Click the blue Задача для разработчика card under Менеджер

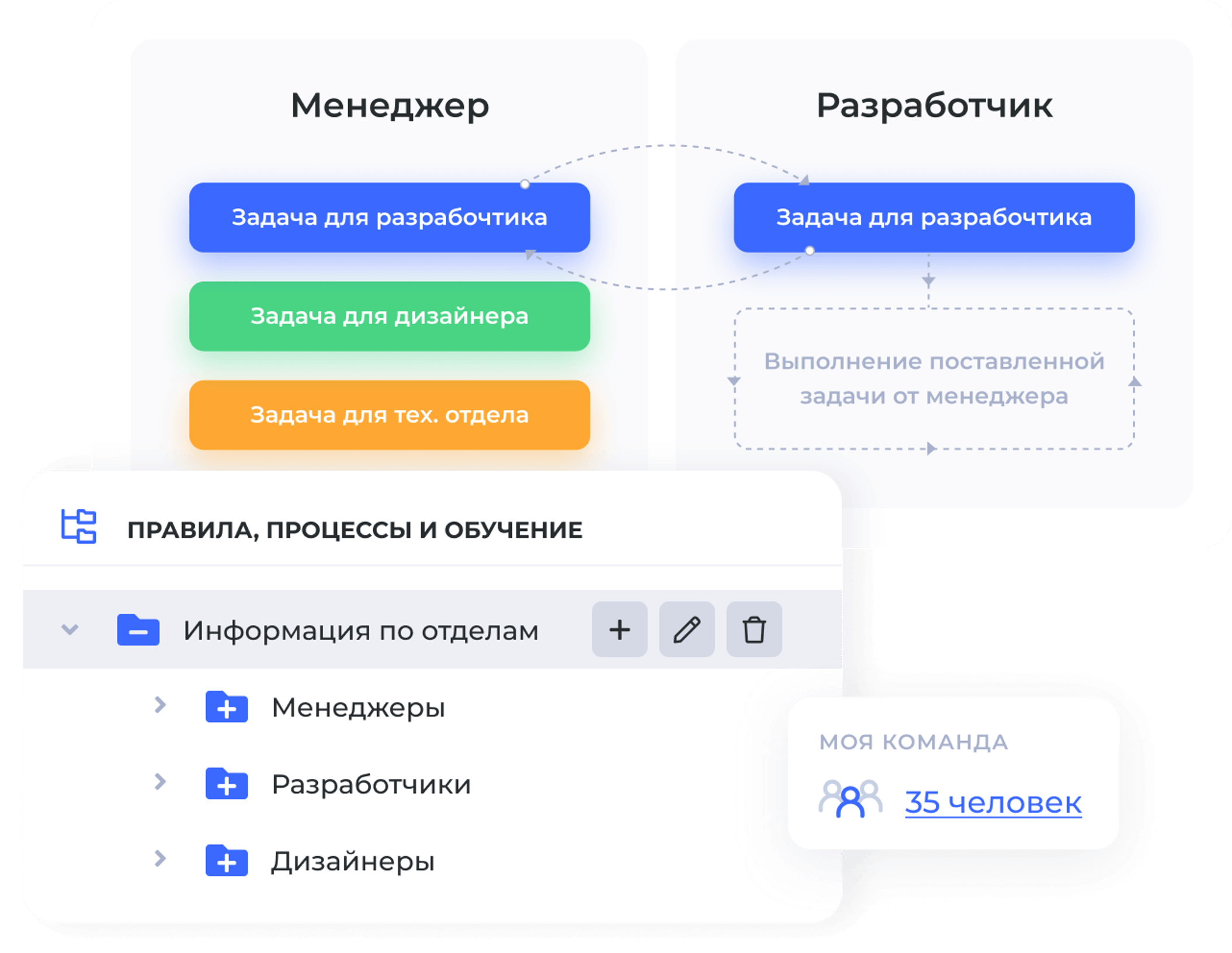tap(388, 218)
